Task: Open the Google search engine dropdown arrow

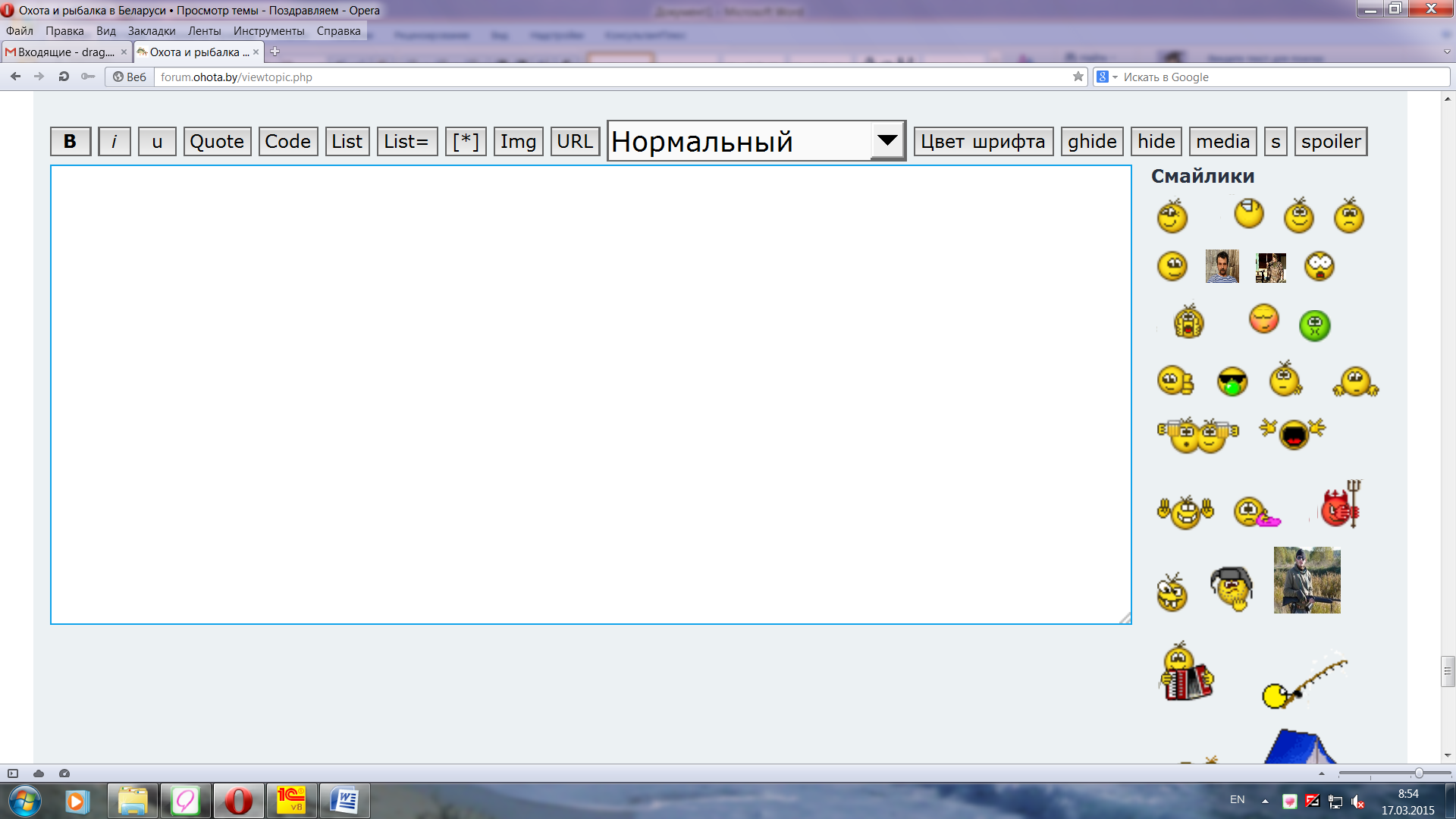Action: [1115, 77]
